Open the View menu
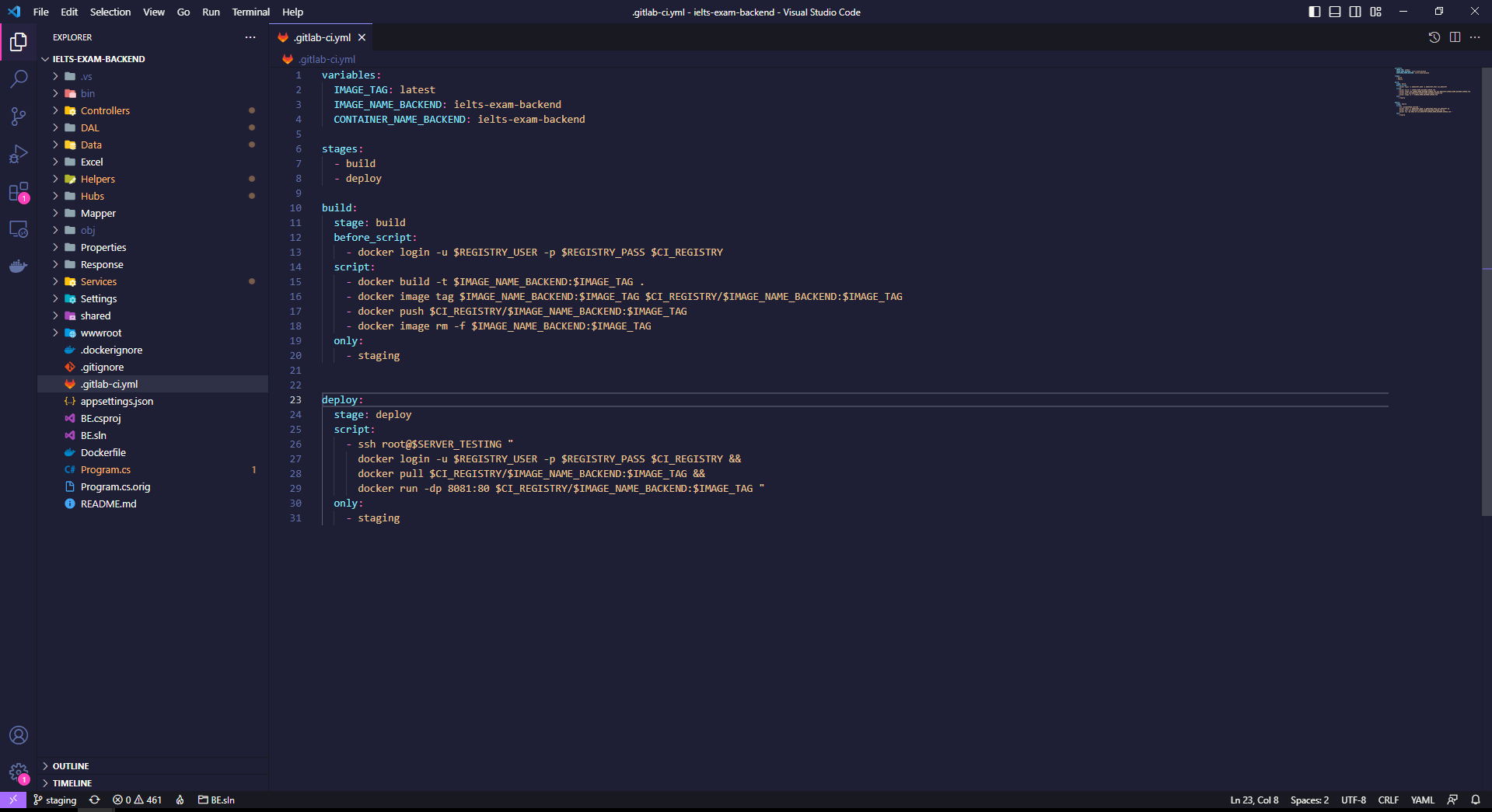This screenshot has height=812, width=1492. point(154,12)
